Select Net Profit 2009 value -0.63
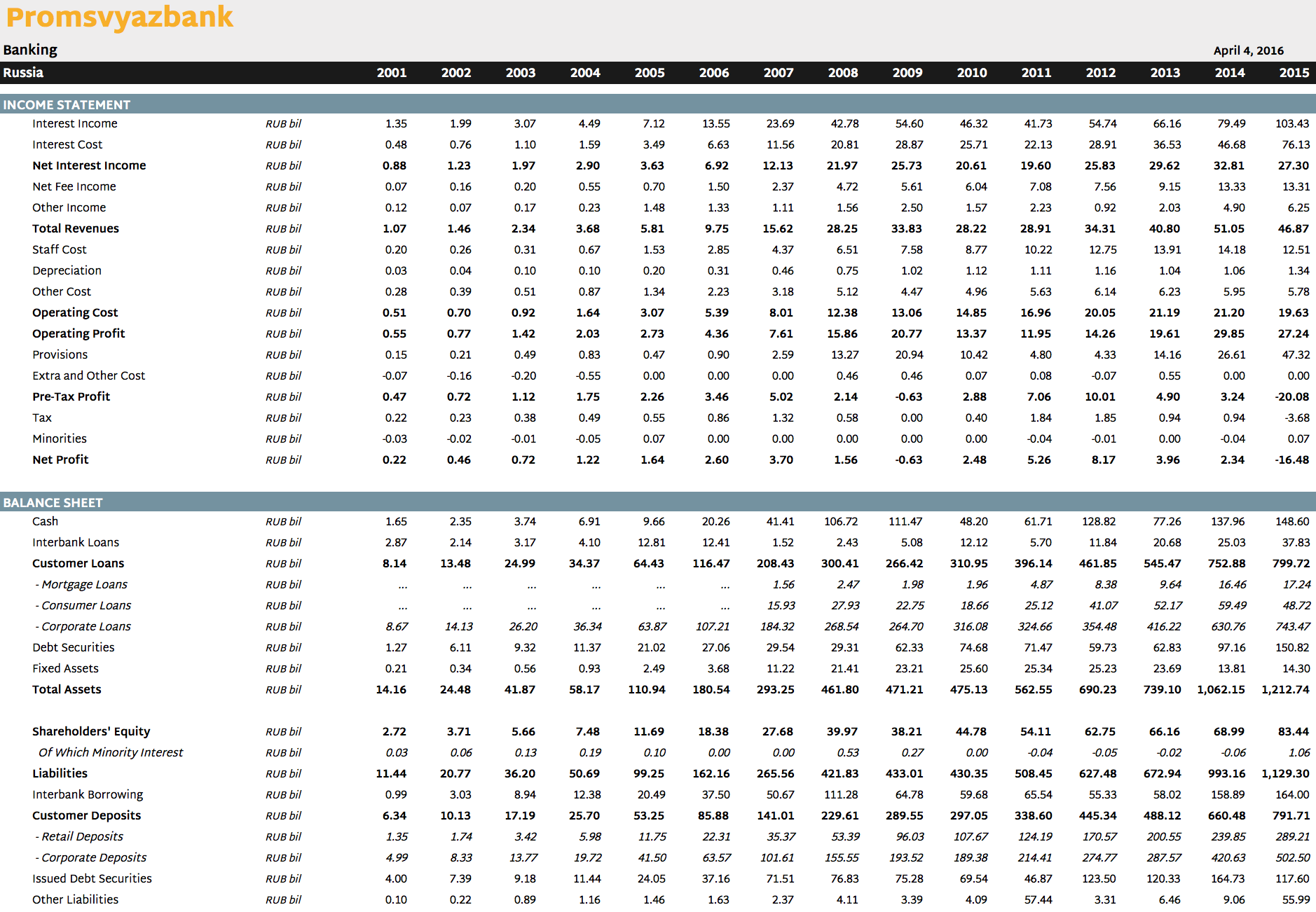Screen dimensions: 1316x912 tap(908, 460)
